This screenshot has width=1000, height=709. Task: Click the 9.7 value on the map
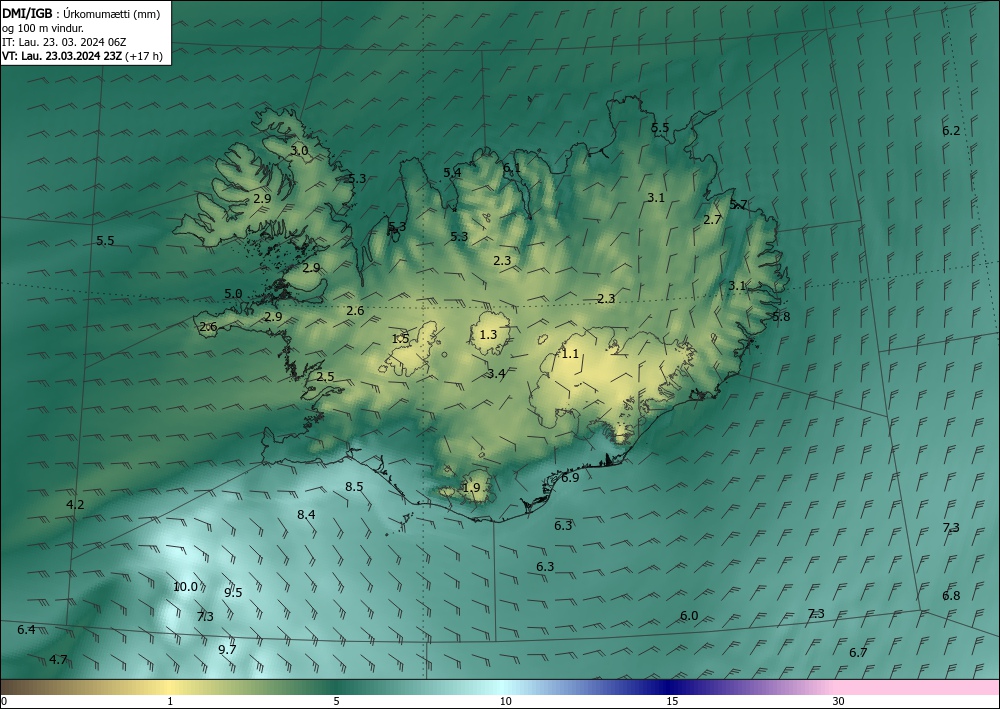[227, 650]
